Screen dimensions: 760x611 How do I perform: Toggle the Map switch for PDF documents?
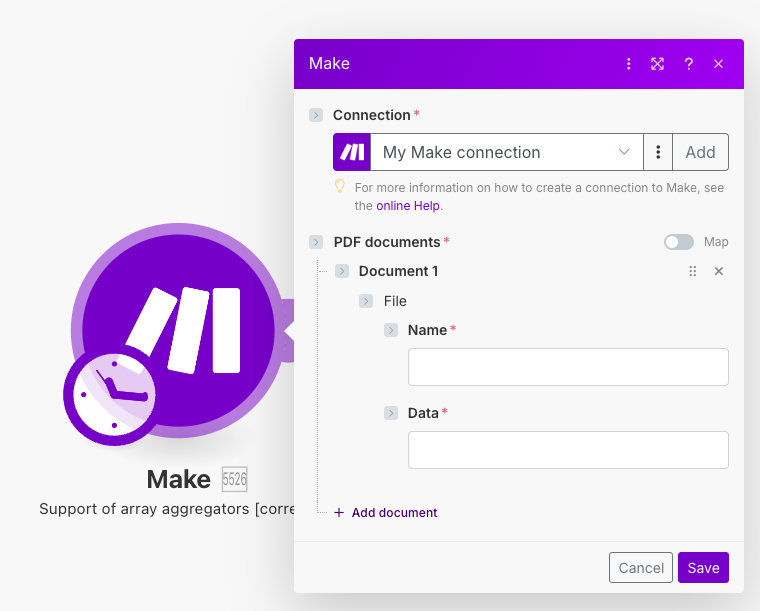pos(679,242)
